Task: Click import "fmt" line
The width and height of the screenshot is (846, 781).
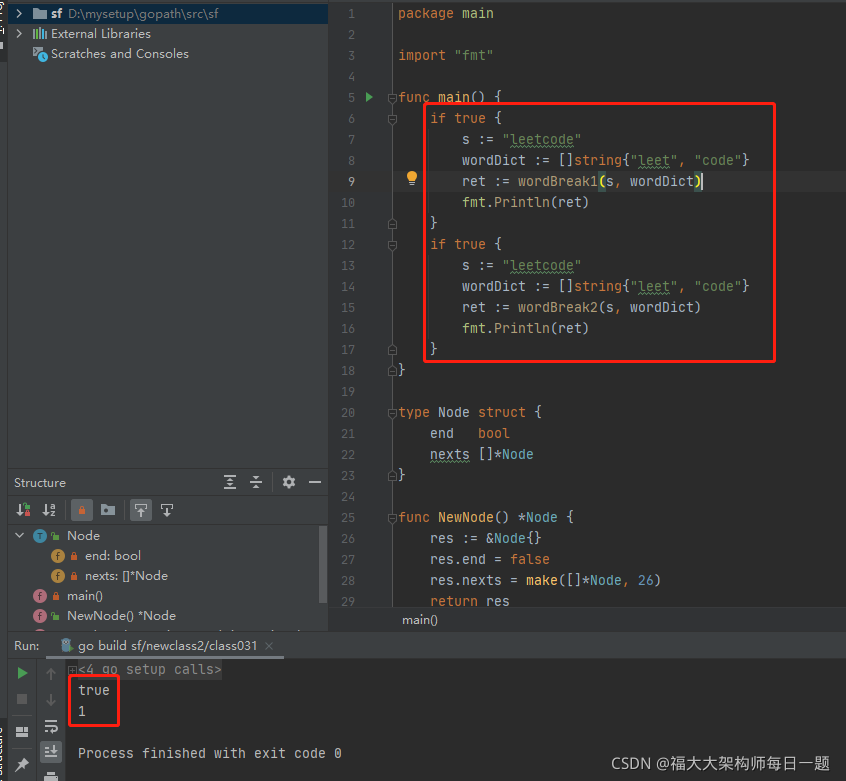Action: click(x=446, y=56)
